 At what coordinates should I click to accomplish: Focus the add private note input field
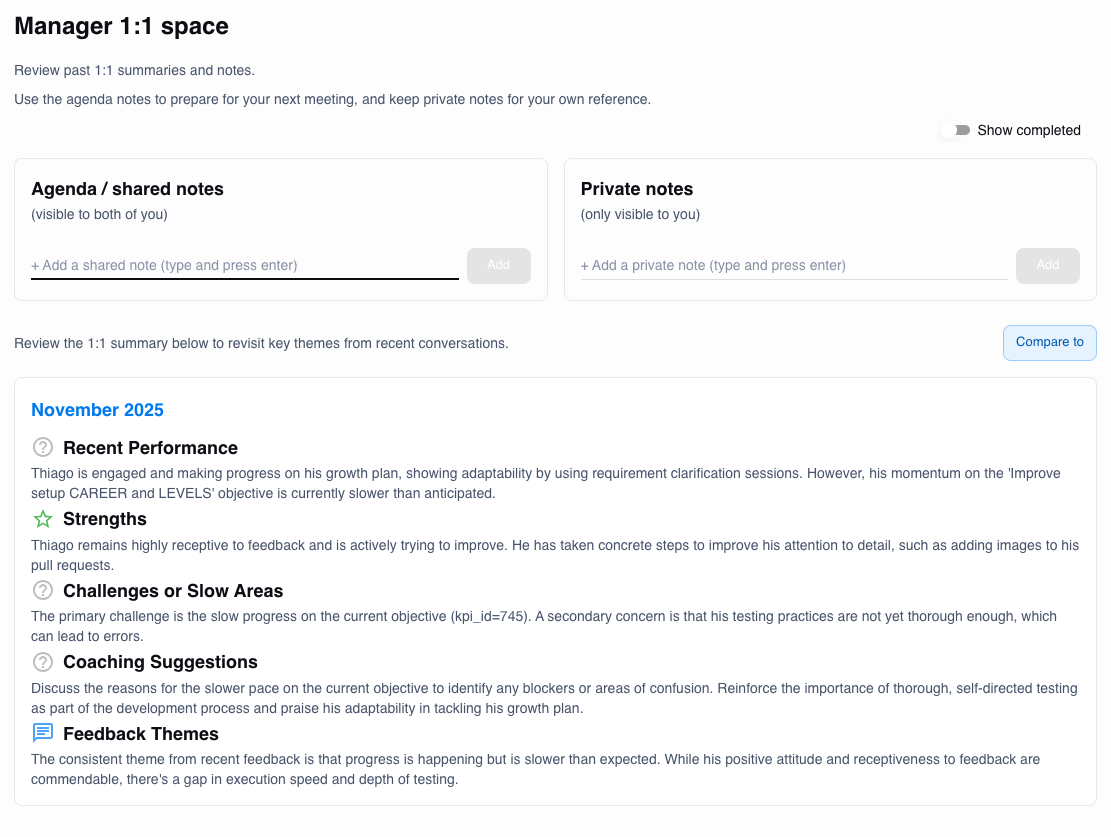coord(793,266)
